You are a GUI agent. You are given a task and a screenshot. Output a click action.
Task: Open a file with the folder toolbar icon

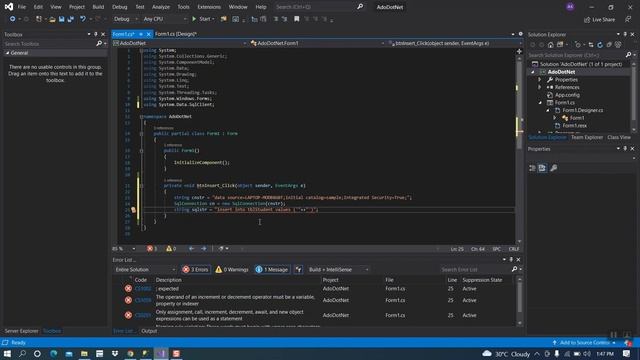click(x=52, y=19)
